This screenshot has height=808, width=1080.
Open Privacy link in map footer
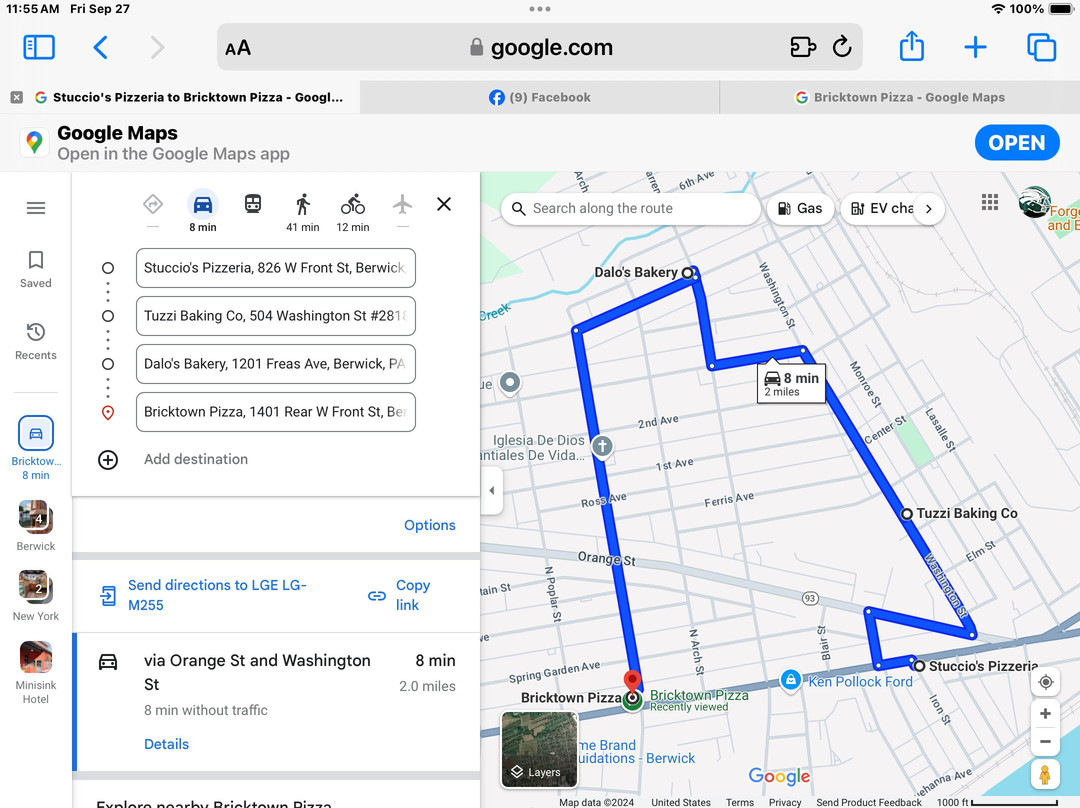[785, 802]
